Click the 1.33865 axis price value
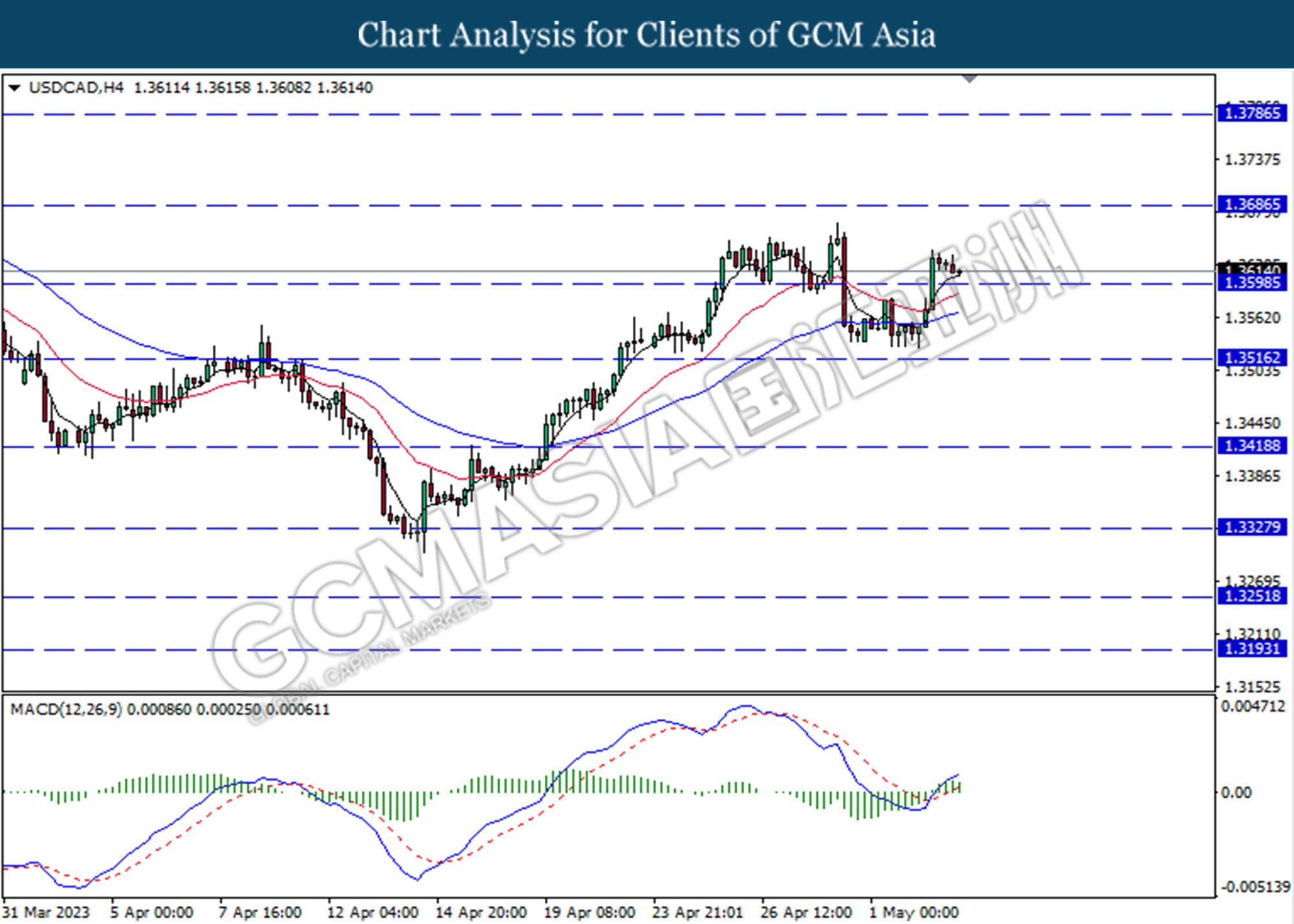Viewport: 1294px width, 924px height. [x=1252, y=476]
